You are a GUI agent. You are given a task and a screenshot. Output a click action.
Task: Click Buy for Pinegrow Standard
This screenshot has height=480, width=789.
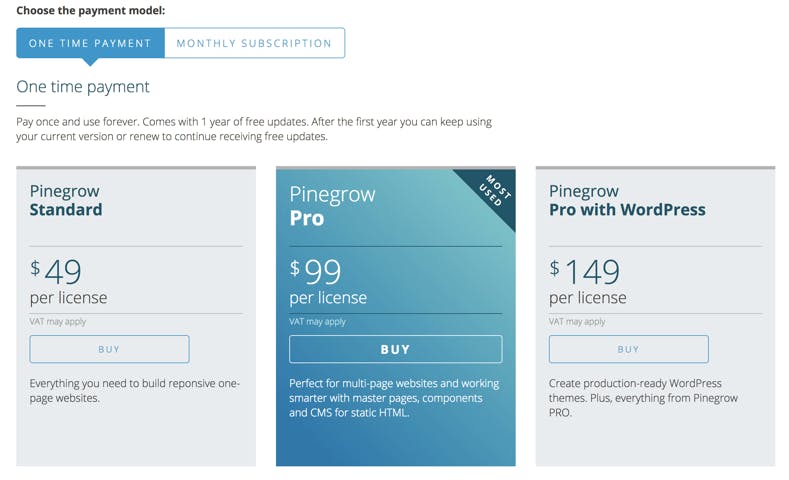click(109, 349)
